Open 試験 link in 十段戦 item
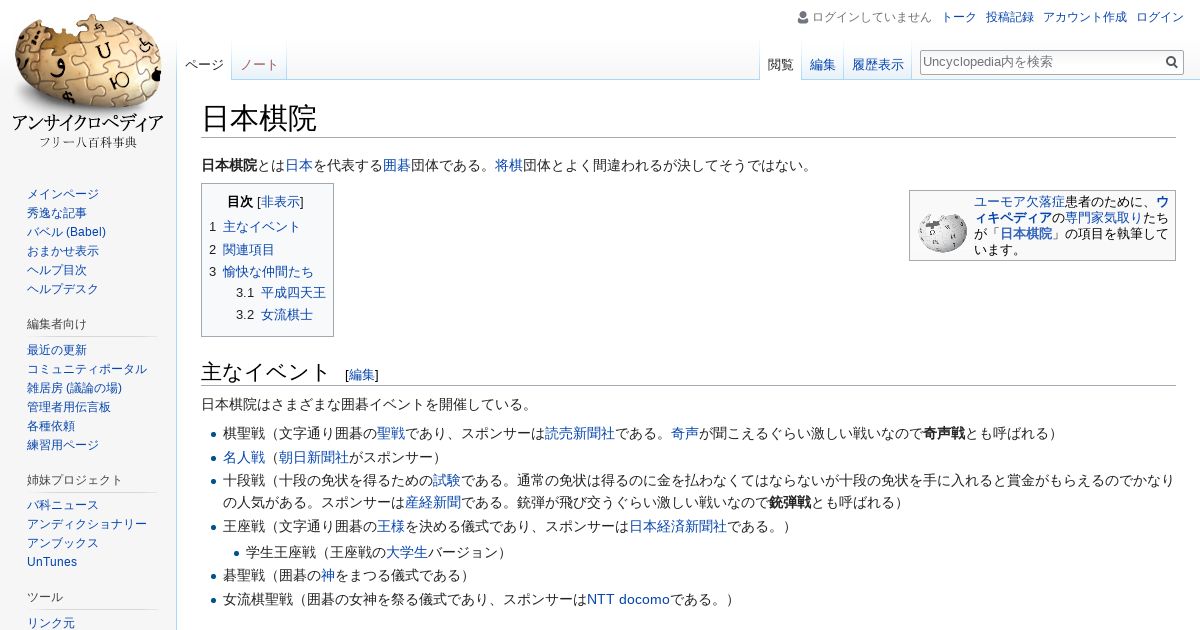This screenshot has height=630, width=1200. point(447,481)
